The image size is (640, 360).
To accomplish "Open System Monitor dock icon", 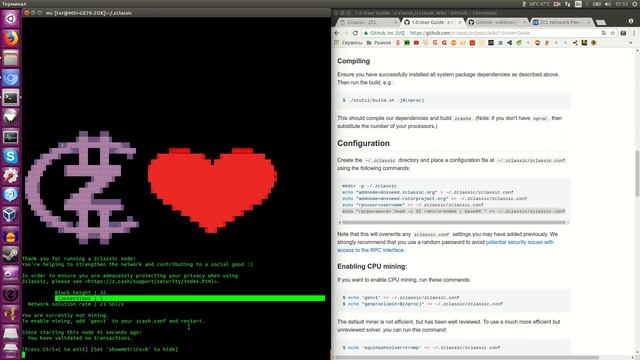I will pyautogui.click(x=11, y=137).
